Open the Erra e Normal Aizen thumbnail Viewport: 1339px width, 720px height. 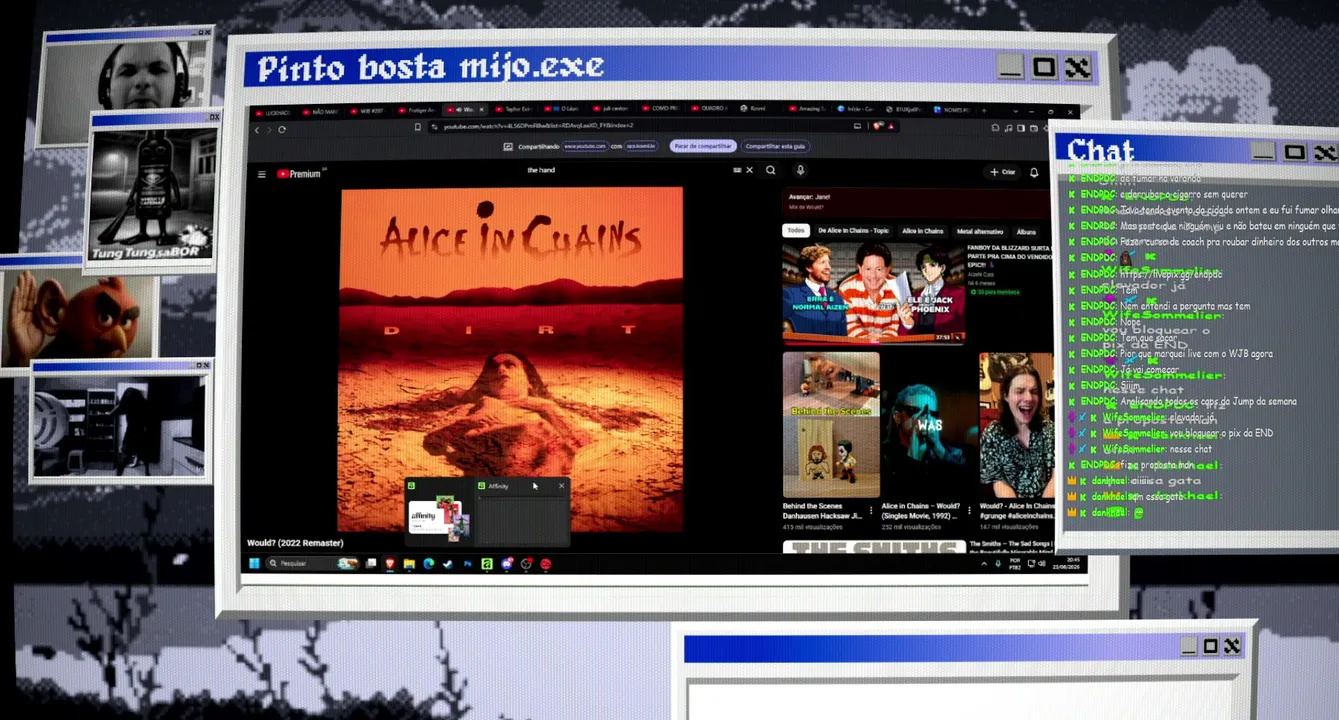pyautogui.click(x=873, y=293)
